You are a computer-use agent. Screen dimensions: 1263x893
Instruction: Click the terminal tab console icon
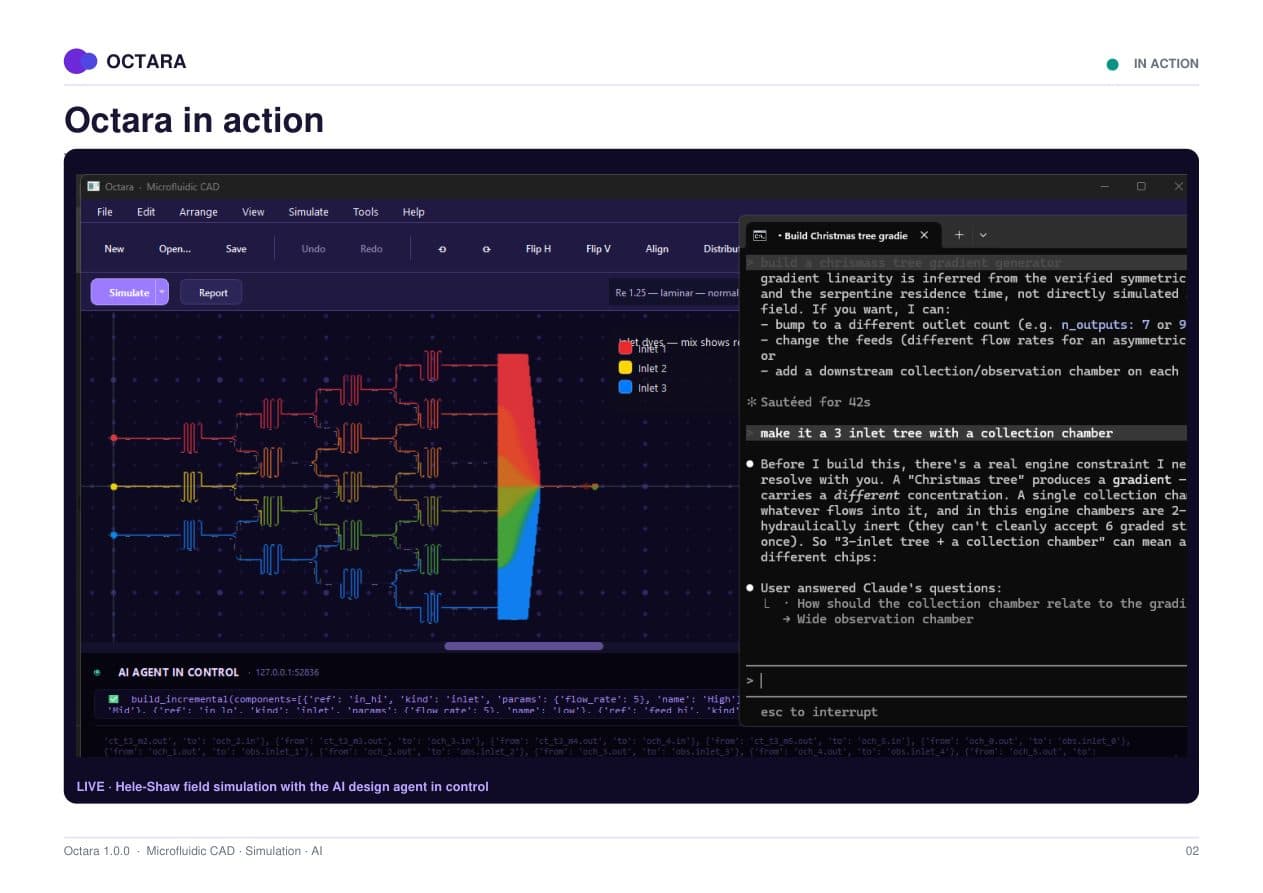760,236
